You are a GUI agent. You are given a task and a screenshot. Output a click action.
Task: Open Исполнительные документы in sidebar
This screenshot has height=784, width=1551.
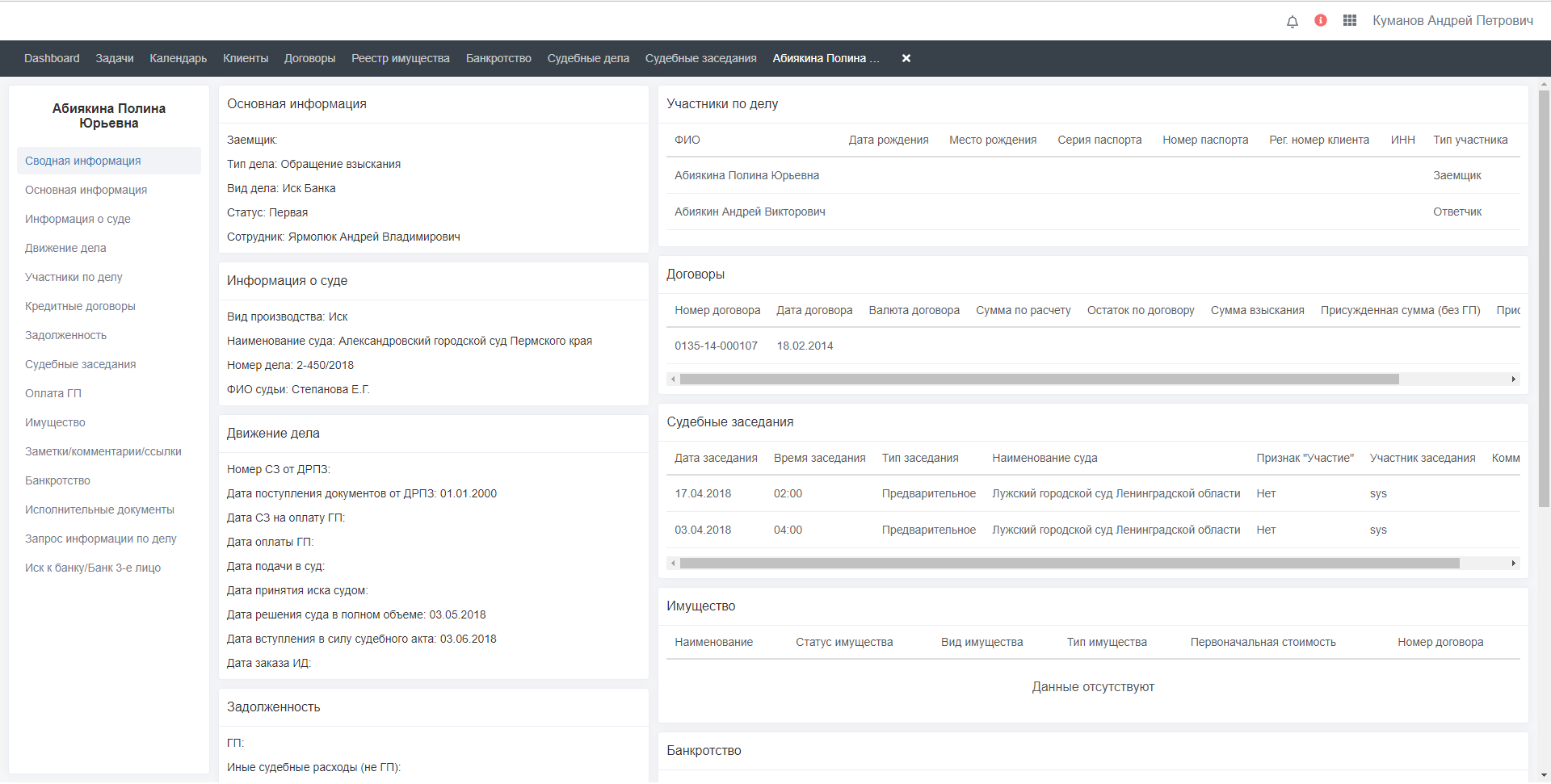click(99, 509)
